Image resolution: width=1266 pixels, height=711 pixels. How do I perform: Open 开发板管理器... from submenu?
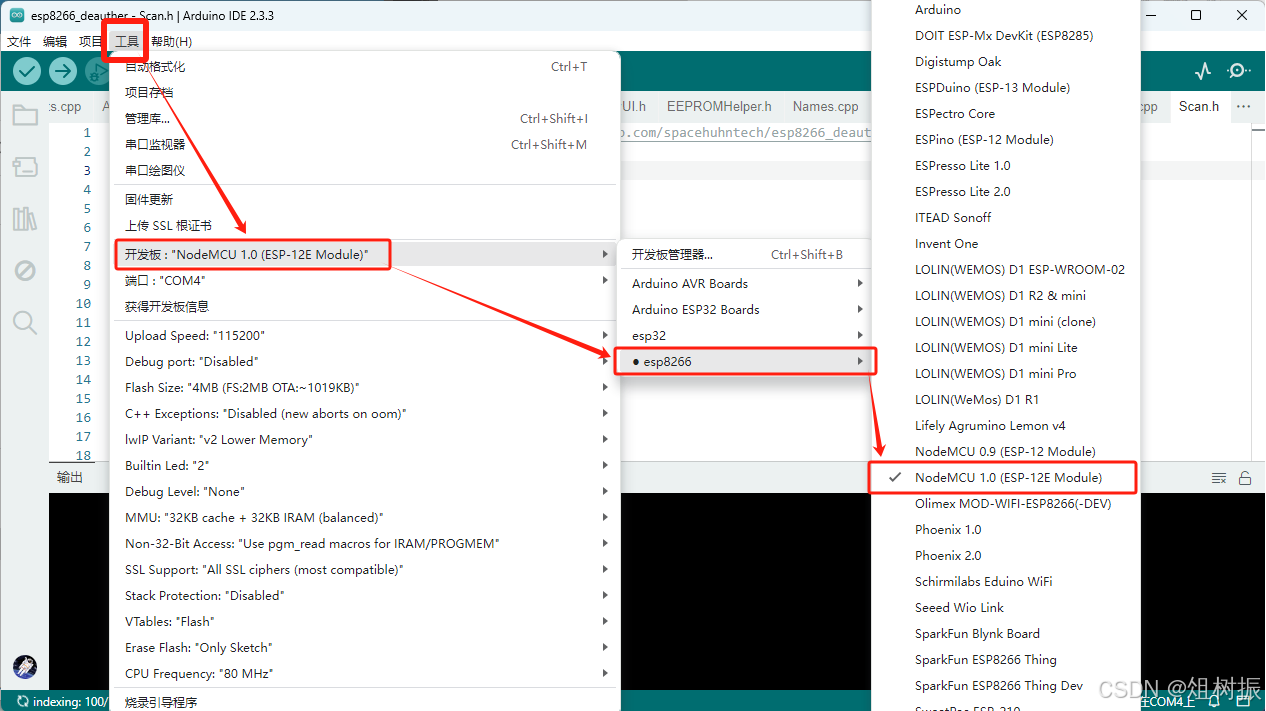coord(746,254)
